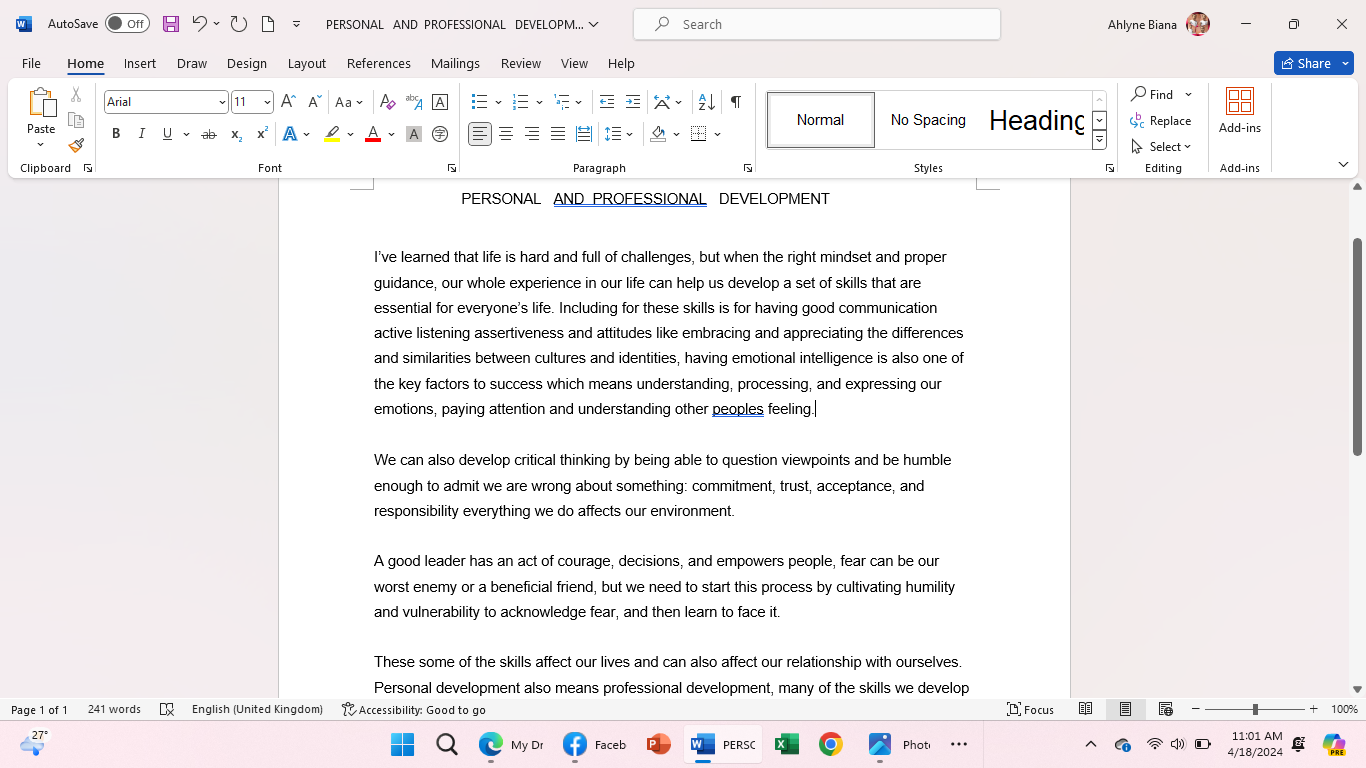Toggle Show/Hide paragraph marks

coord(736,102)
